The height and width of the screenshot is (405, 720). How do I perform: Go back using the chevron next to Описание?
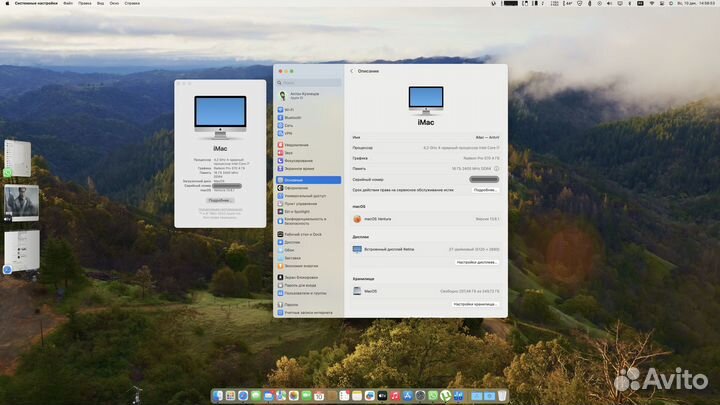click(x=352, y=71)
